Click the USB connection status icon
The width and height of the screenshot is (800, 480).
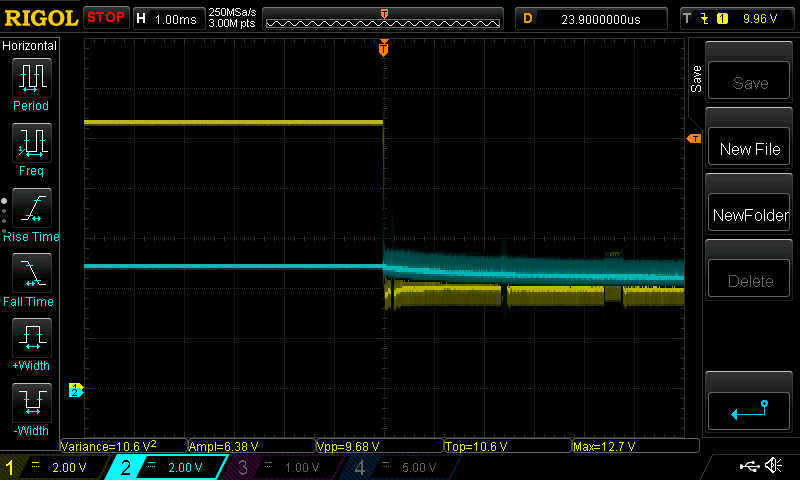[749, 466]
